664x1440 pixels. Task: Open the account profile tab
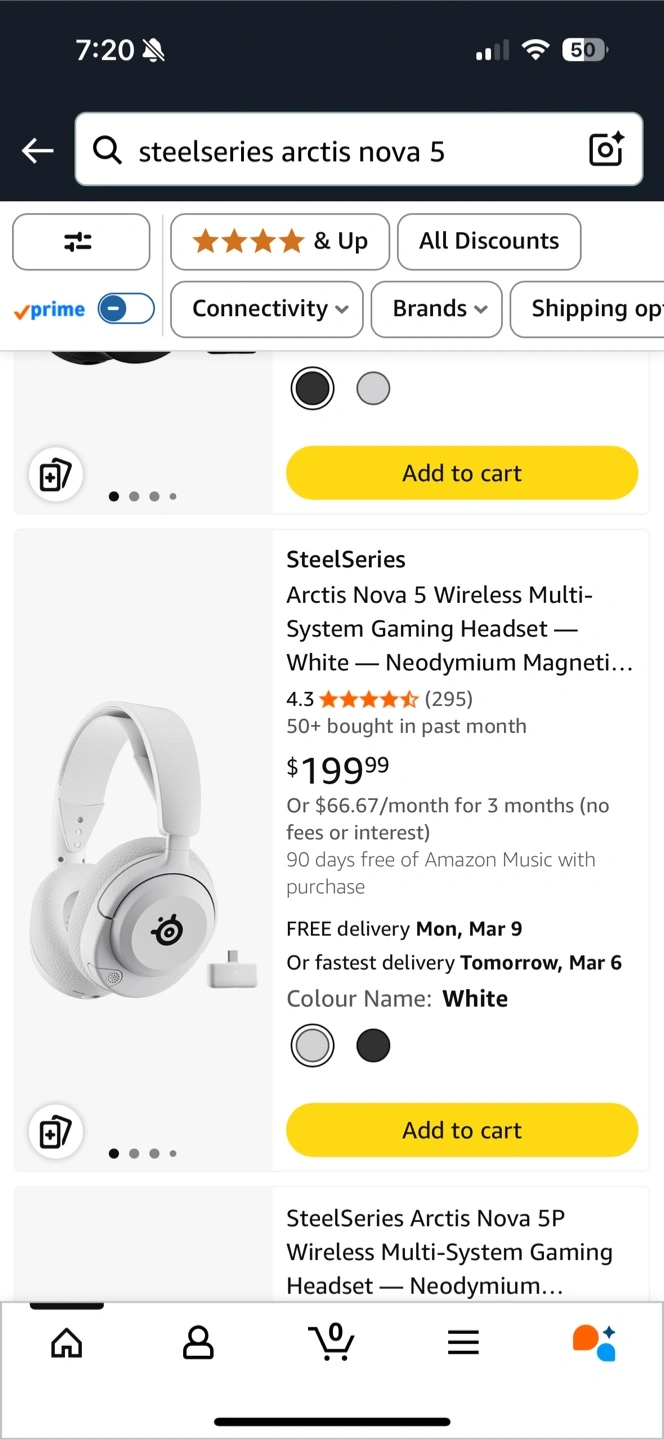[x=198, y=1342]
